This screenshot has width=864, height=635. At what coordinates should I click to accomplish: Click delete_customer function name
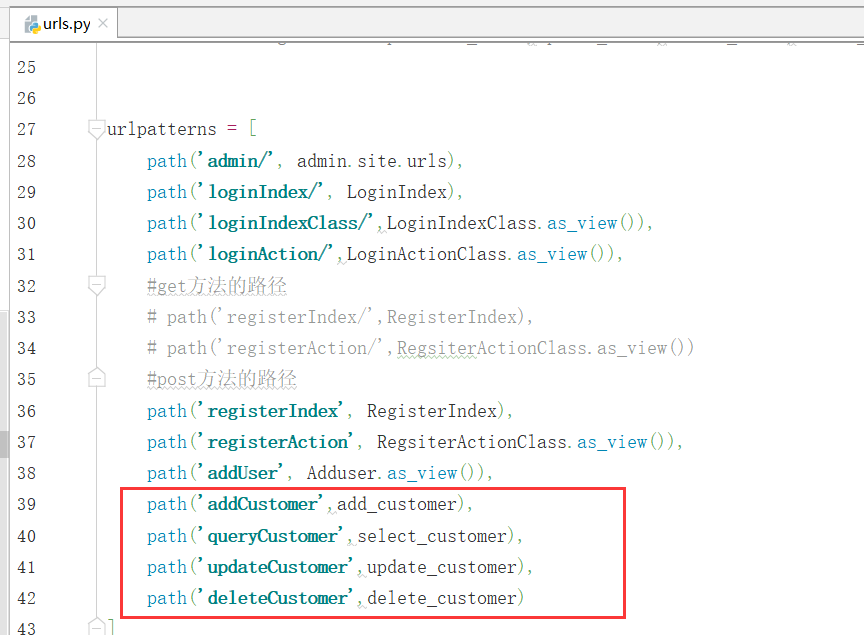tap(442, 598)
